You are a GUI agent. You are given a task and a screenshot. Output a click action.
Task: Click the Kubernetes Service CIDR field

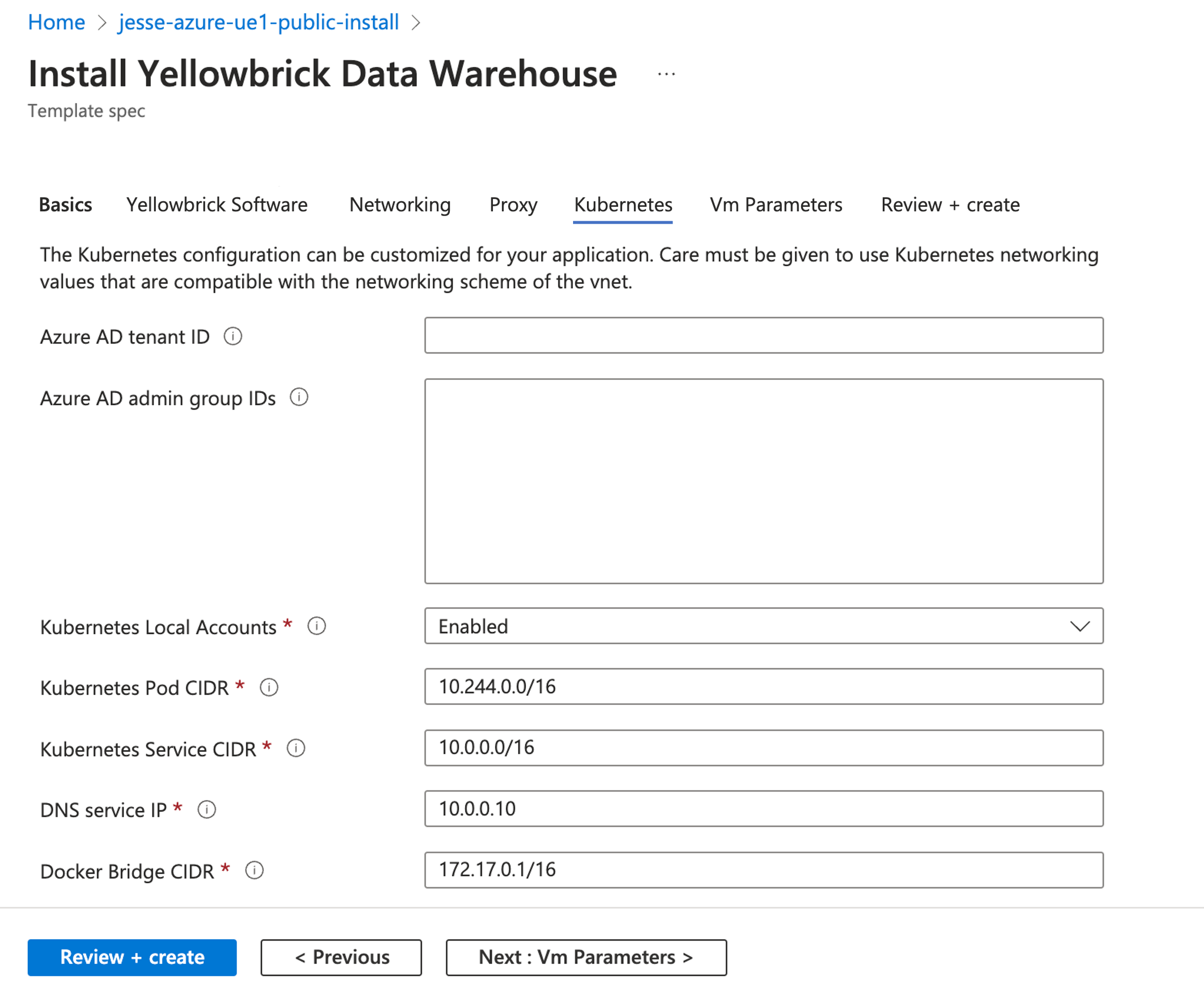(x=764, y=748)
